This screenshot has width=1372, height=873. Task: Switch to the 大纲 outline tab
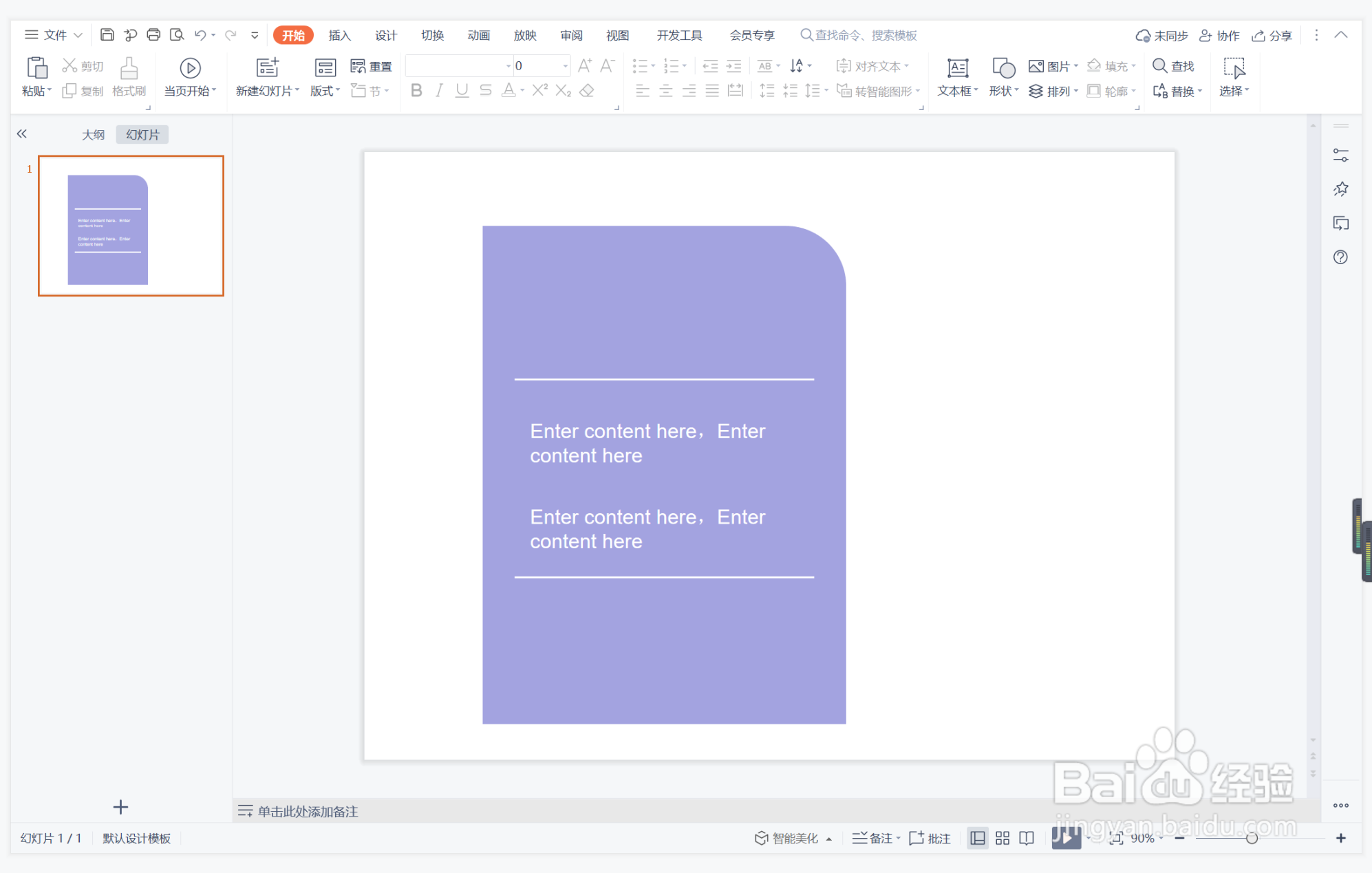pos(93,135)
